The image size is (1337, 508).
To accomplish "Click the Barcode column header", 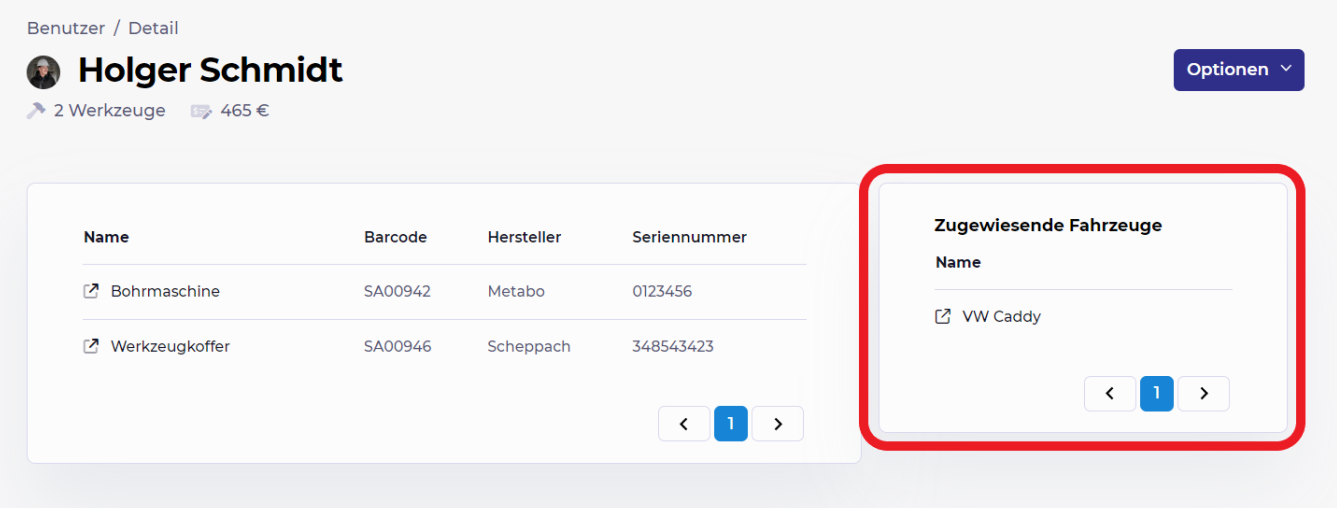I will (395, 237).
